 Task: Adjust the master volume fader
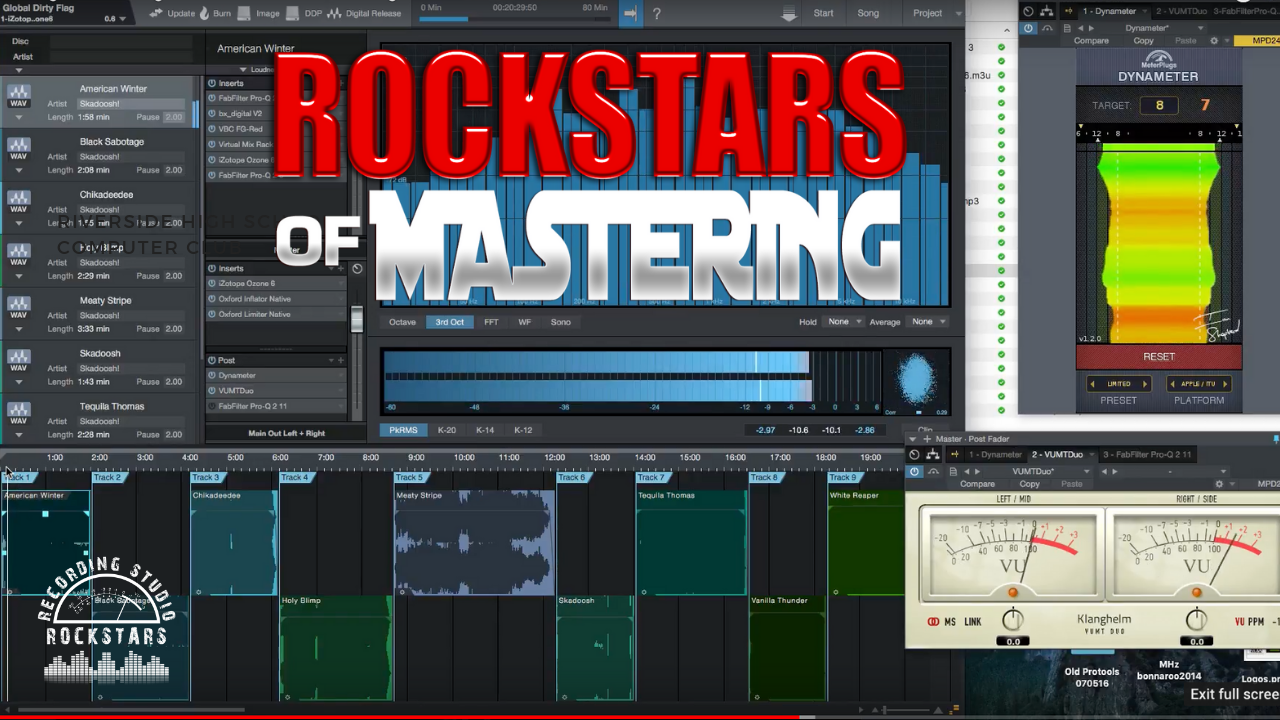[x=356, y=319]
